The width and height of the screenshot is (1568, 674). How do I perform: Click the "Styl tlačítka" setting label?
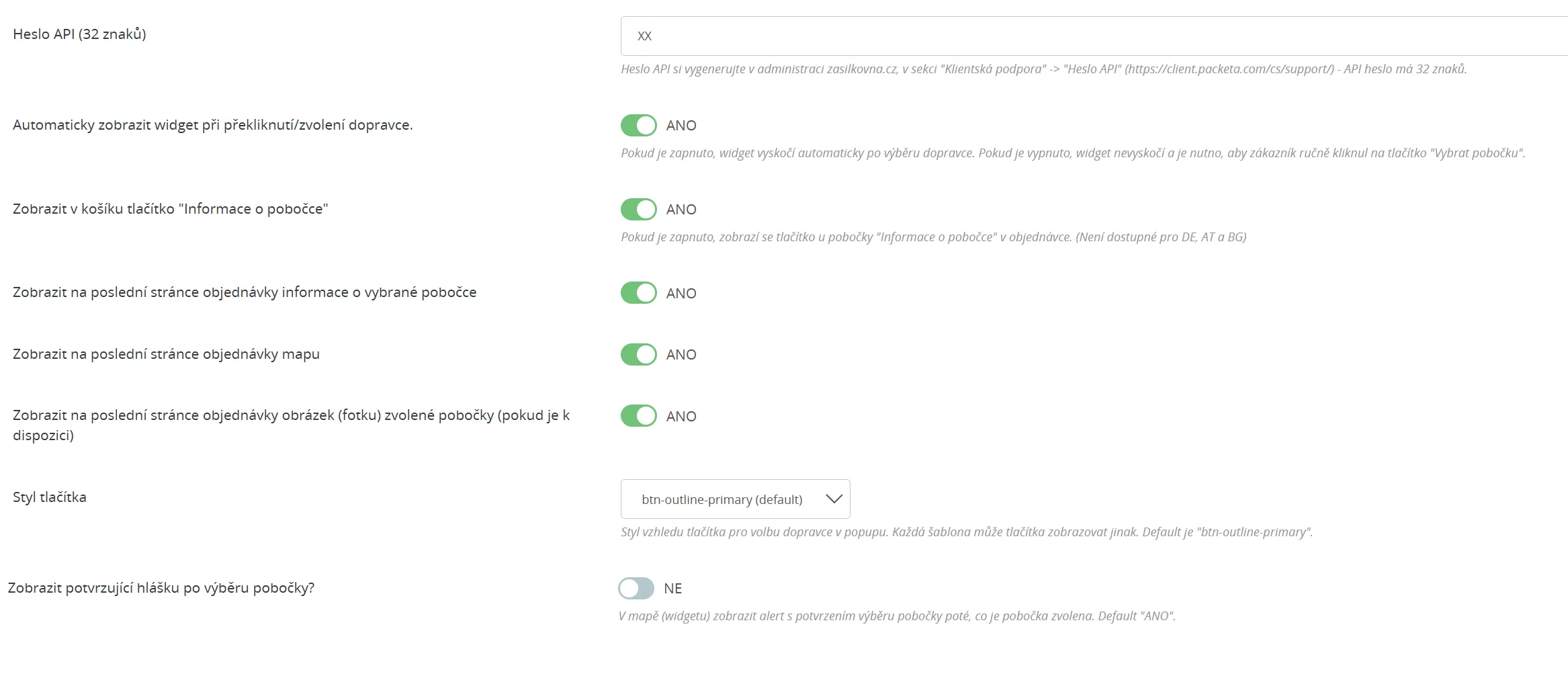(x=50, y=497)
